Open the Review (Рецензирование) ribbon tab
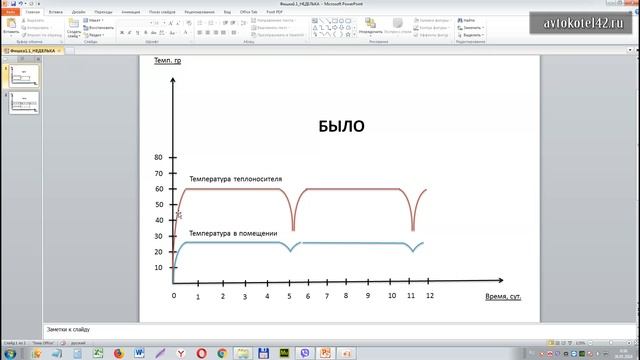640x360 pixels. coord(199,12)
